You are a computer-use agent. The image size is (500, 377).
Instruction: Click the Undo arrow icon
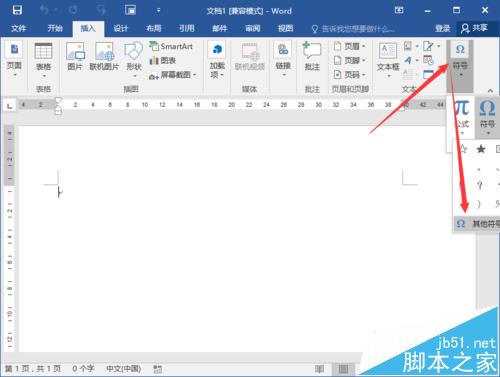[x=44, y=10]
